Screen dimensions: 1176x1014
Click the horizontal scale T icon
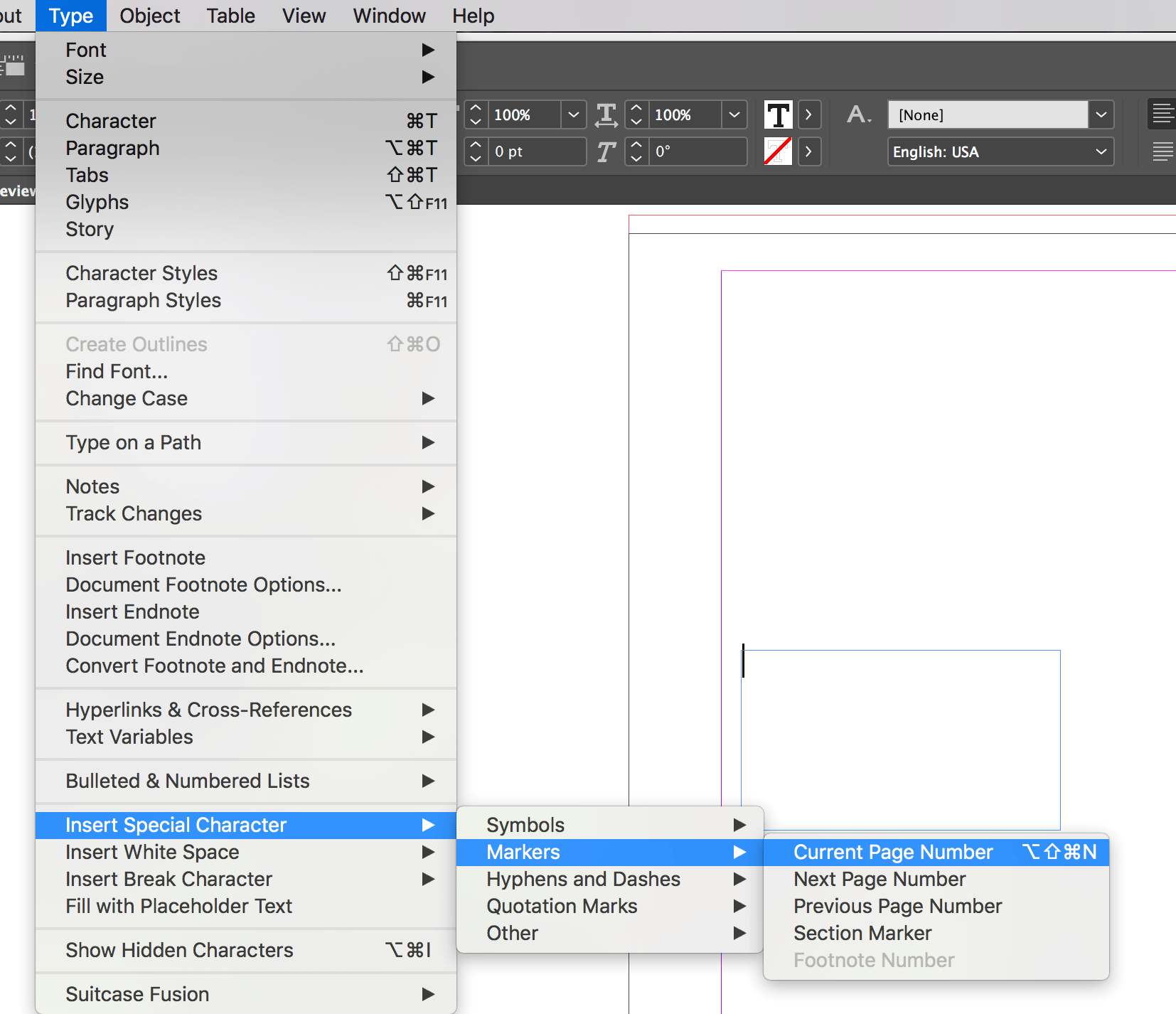pos(606,114)
